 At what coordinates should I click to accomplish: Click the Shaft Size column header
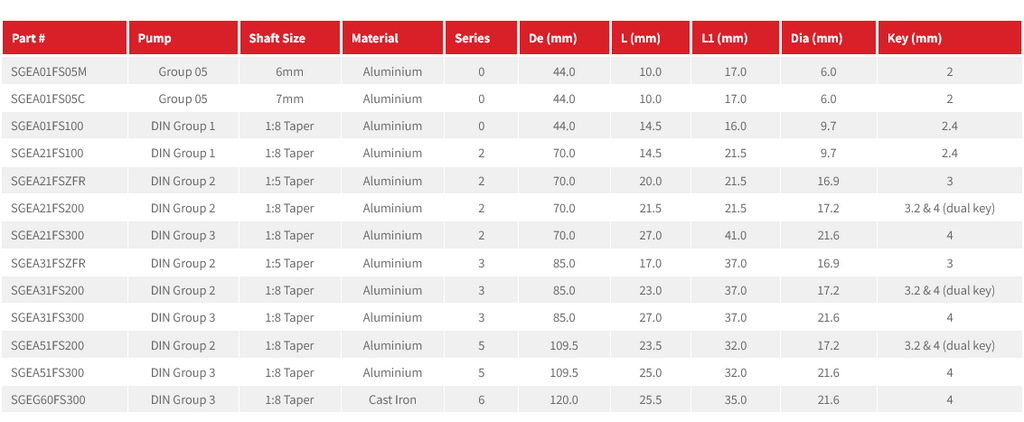[290, 38]
